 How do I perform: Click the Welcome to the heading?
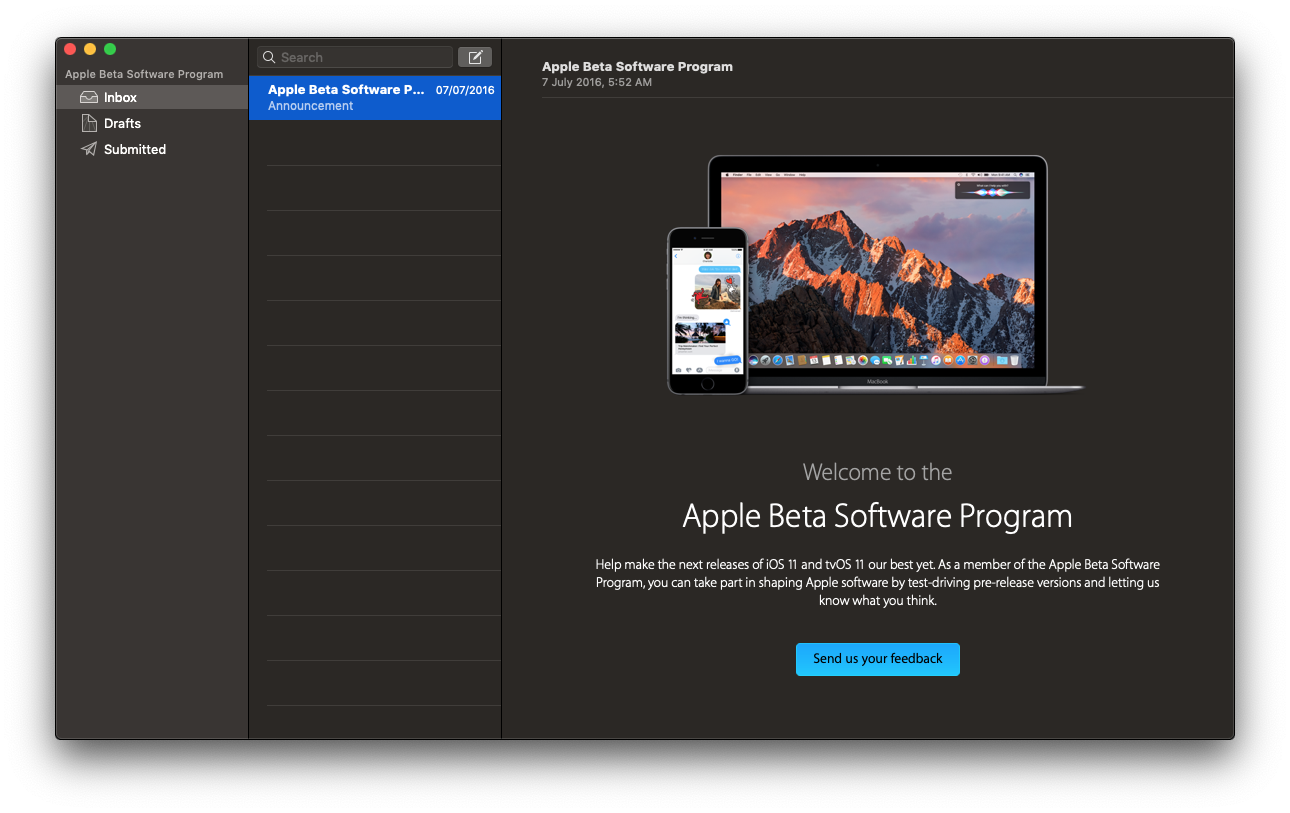point(877,472)
